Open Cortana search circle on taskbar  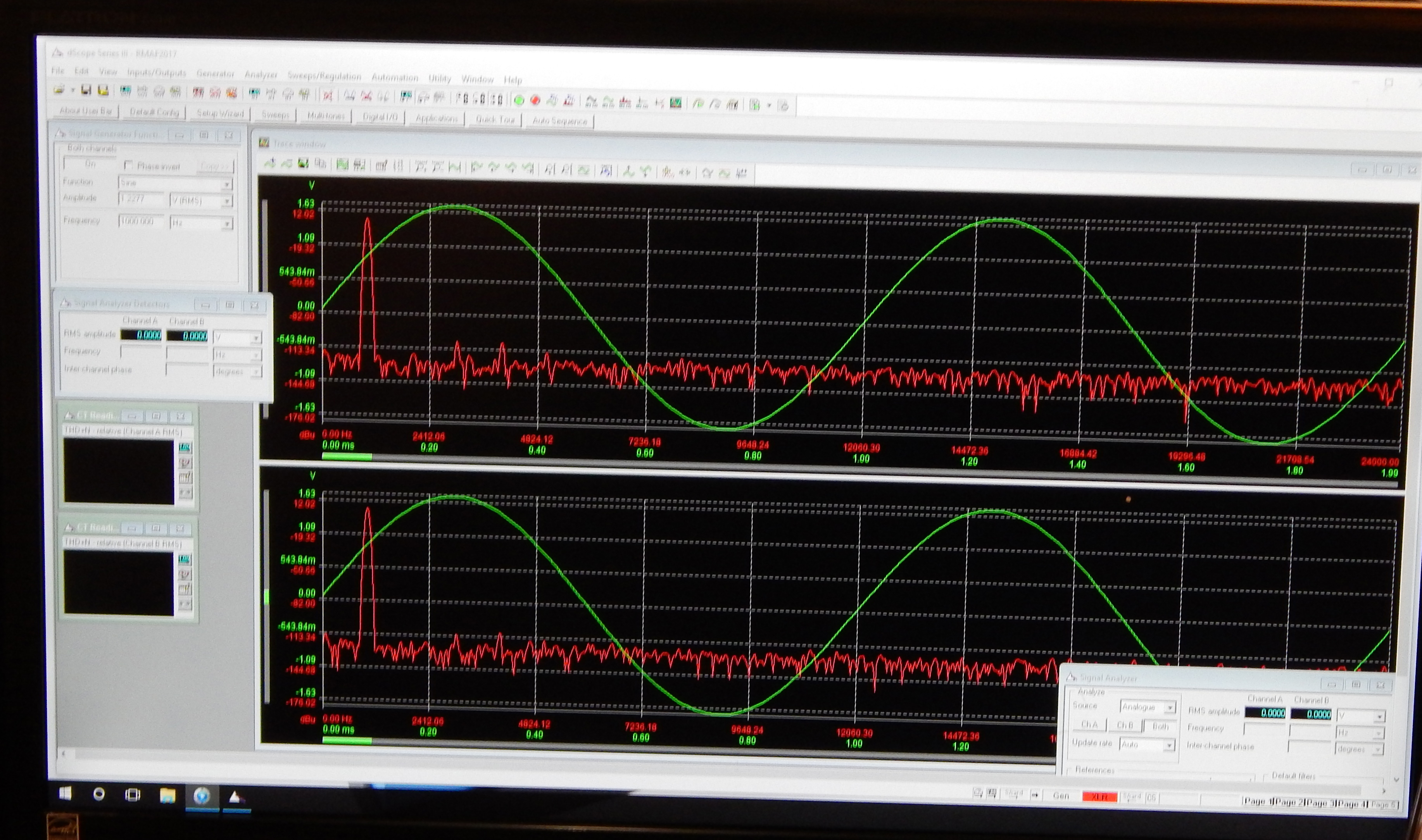click(98, 794)
